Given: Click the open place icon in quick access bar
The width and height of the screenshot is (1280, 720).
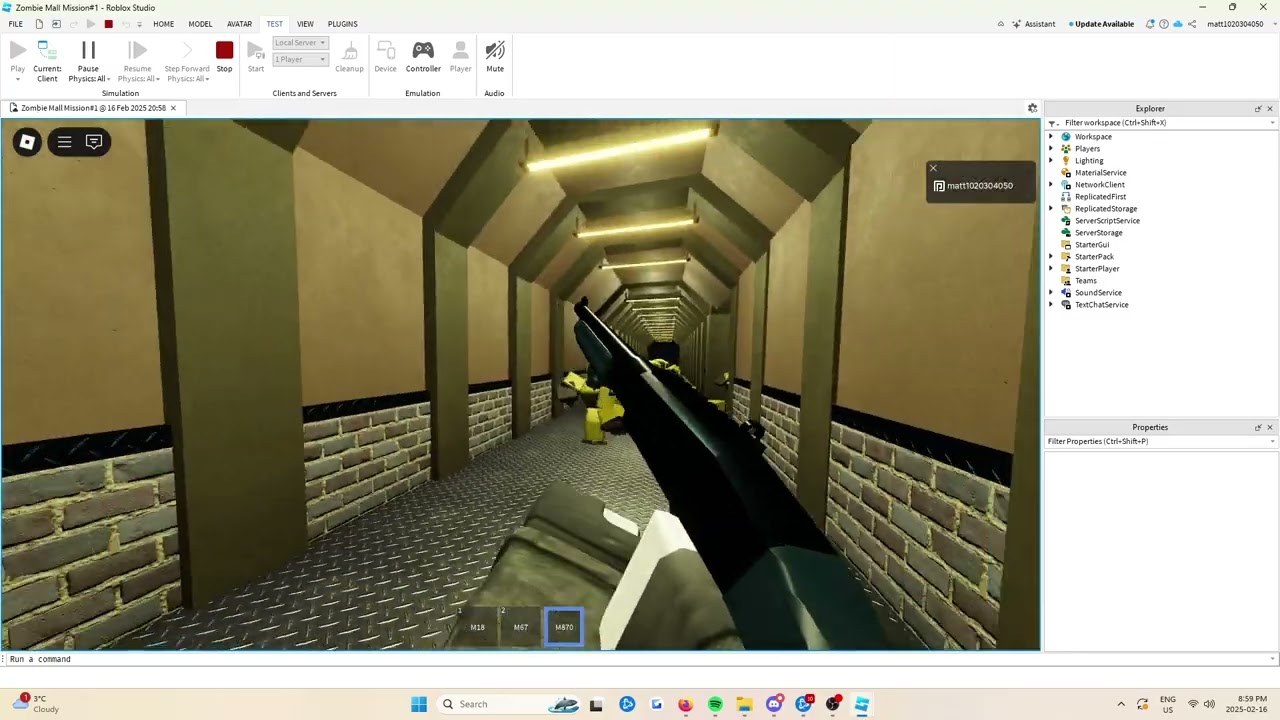Looking at the screenshot, I should click(56, 24).
